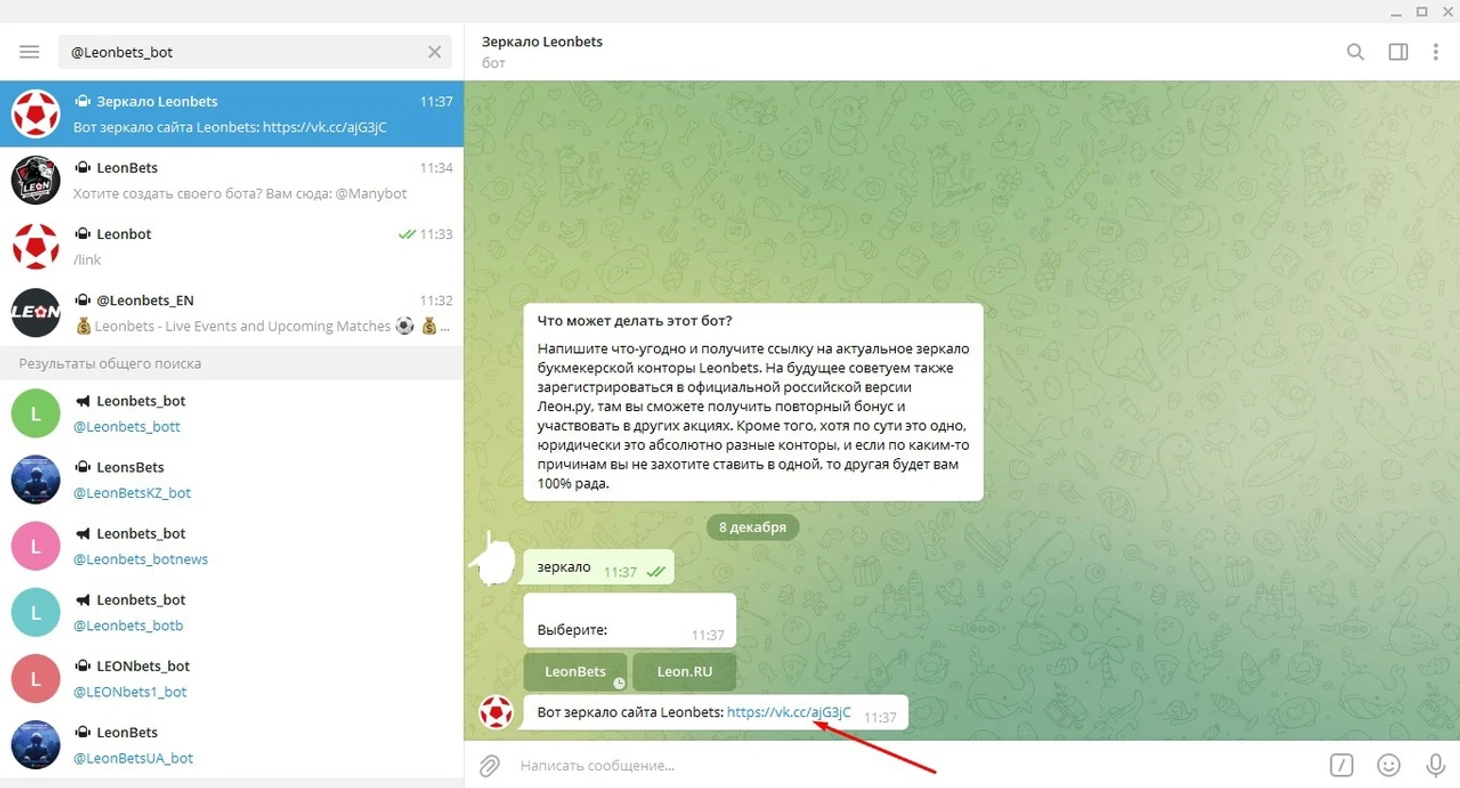The height and width of the screenshot is (788, 1460).
Task: Open the three-dot chat options menu
Action: point(1436,52)
